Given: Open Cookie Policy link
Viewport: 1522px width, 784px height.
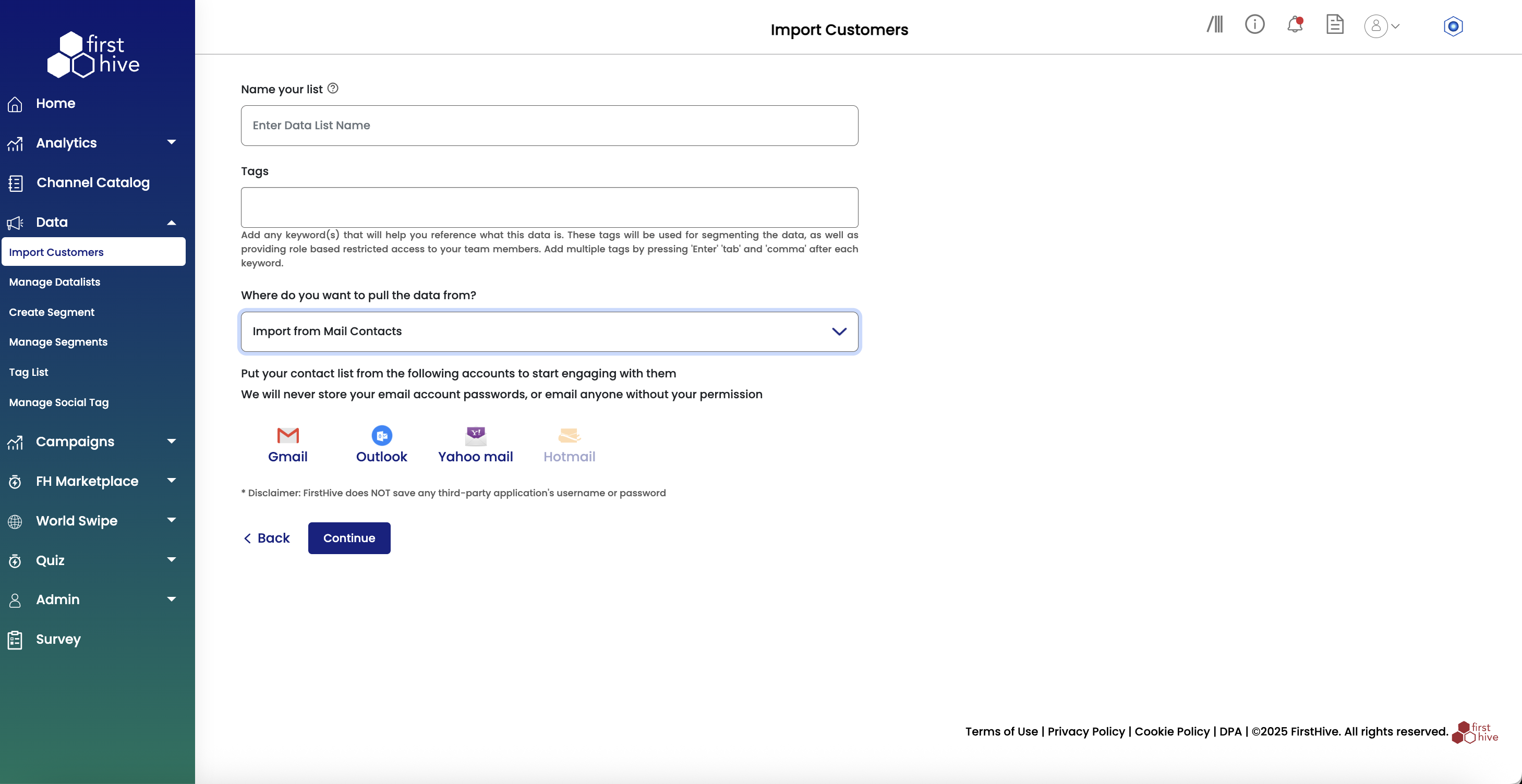Looking at the screenshot, I should tap(1172, 732).
